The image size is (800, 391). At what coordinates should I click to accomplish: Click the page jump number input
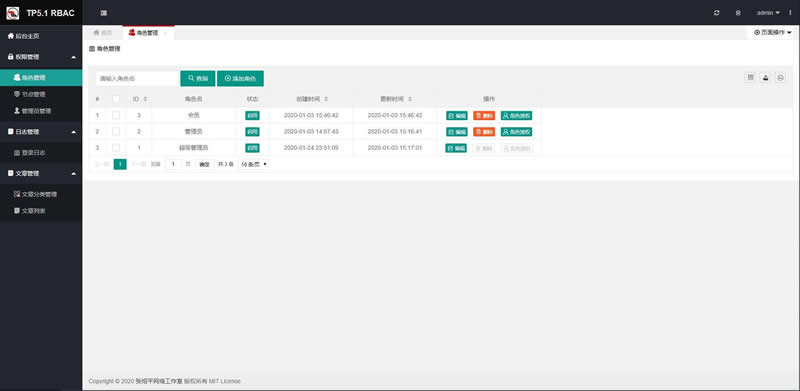173,164
